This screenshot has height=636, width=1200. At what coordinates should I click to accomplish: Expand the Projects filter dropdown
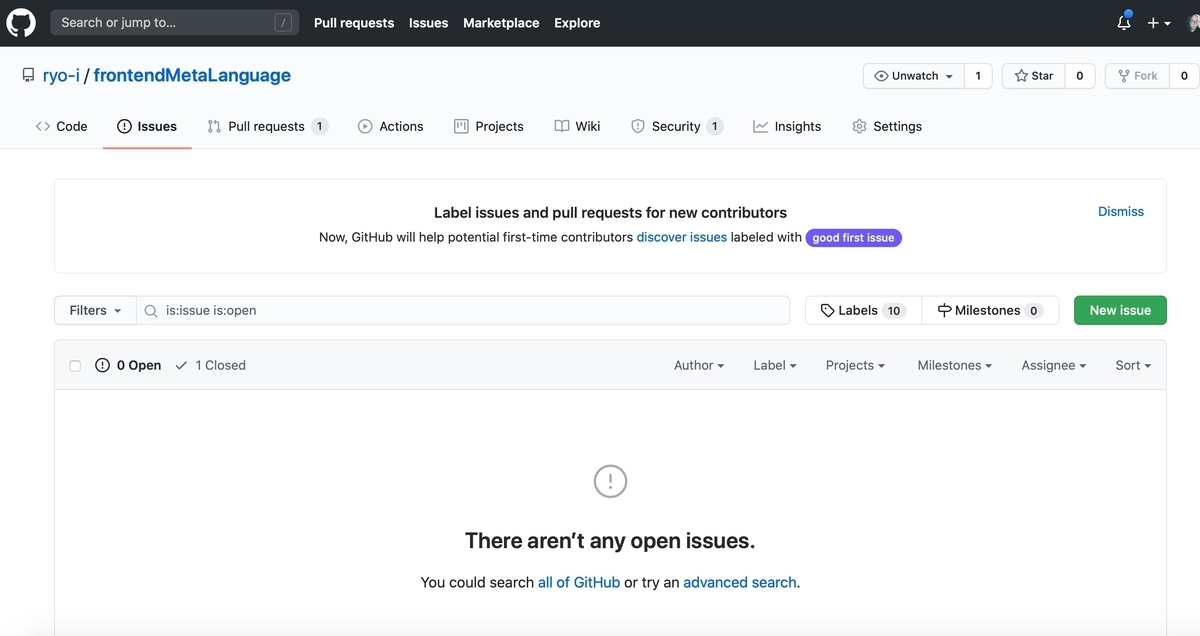[x=855, y=365]
